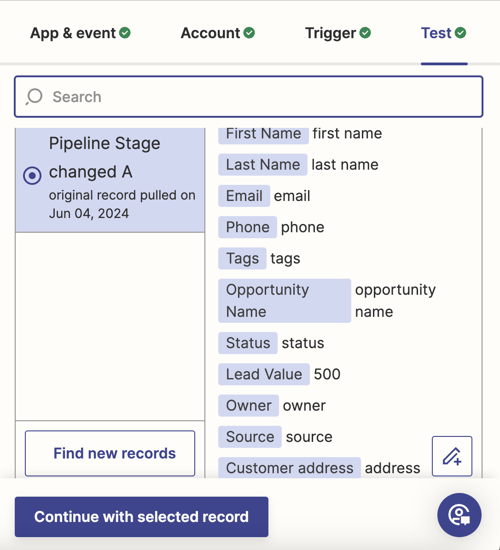Click green checkmark beside Test
This screenshot has width=500, height=550.
coord(460,33)
